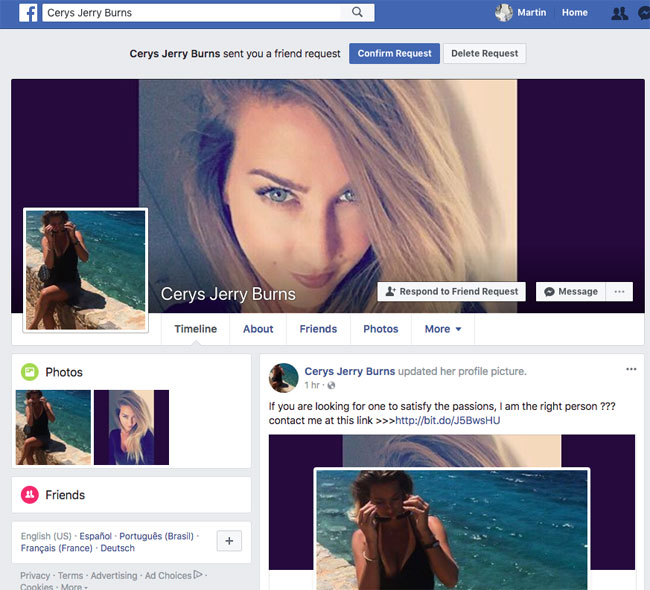Click Martin's profile avatar in top bar
The width and height of the screenshot is (650, 590).
[x=504, y=13]
